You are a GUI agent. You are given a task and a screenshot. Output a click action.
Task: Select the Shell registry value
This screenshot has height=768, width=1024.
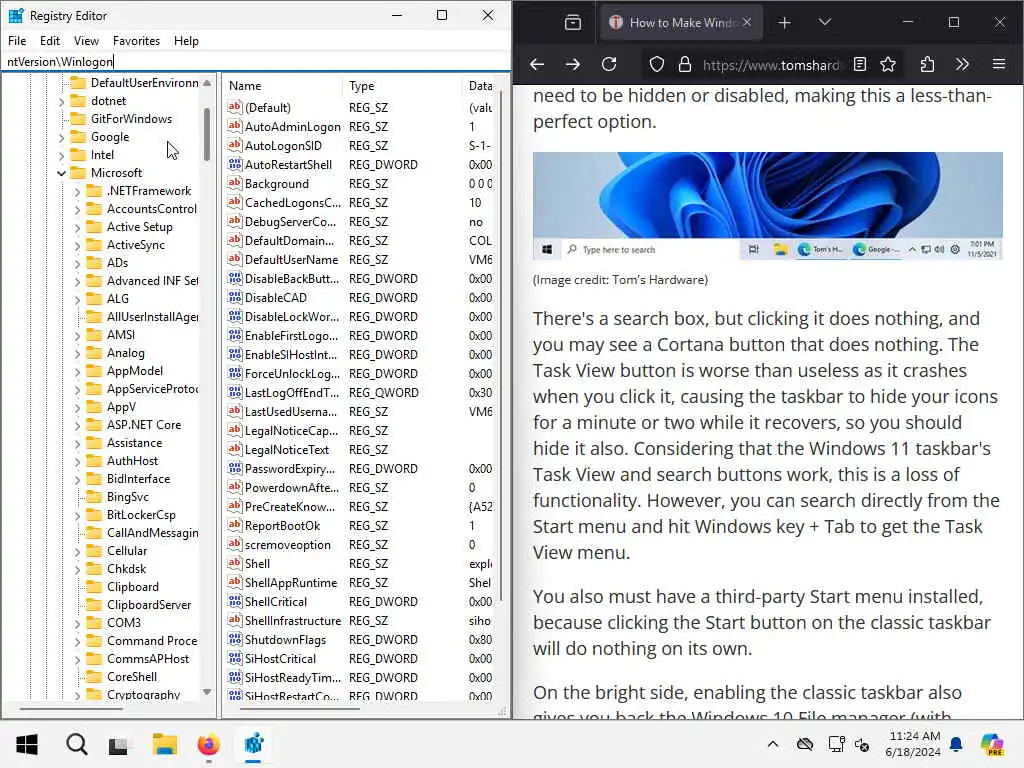257,564
